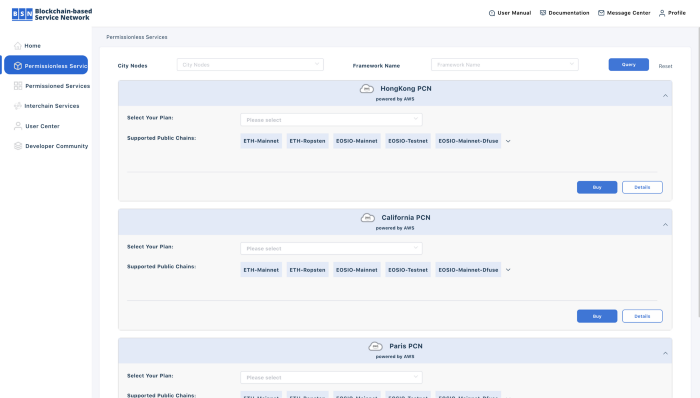Click EOSIO-Mainnet-Dfuse tag in California PCN
700x398 pixels.
point(468,270)
